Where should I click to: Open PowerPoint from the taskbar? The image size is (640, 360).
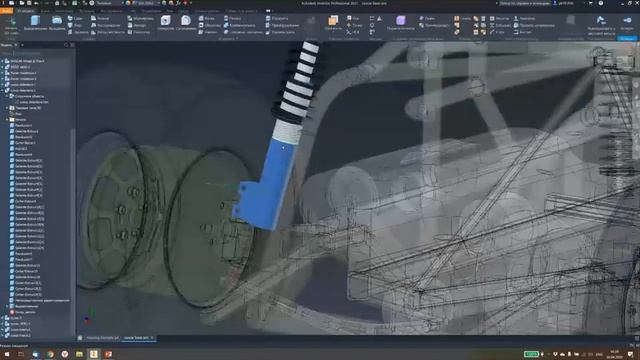[x=108, y=354]
